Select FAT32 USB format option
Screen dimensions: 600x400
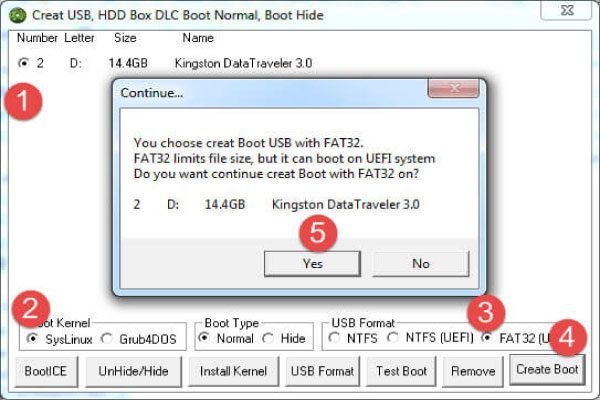click(487, 338)
